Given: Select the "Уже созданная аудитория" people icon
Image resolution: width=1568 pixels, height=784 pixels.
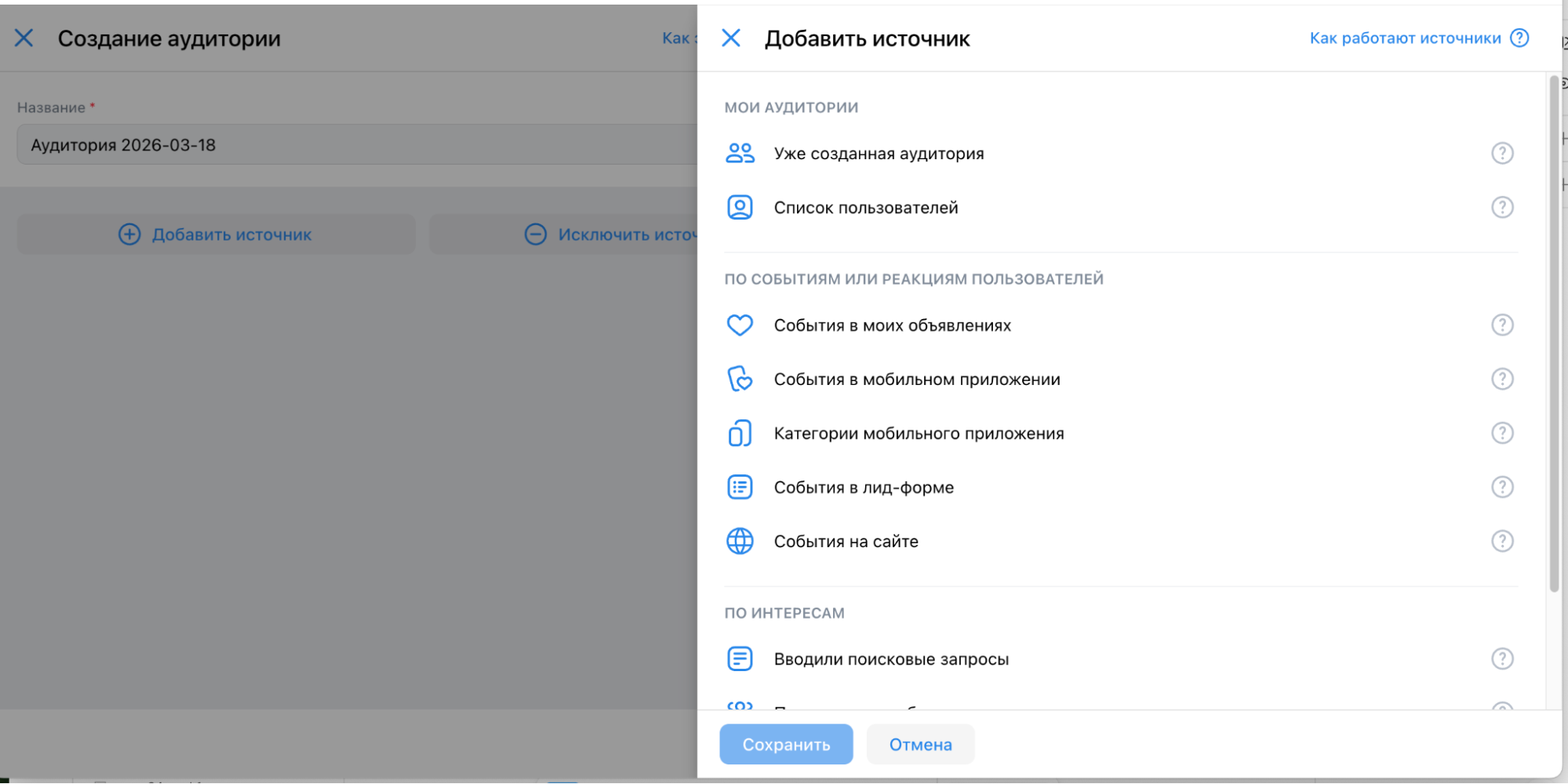Looking at the screenshot, I should [x=739, y=153].
